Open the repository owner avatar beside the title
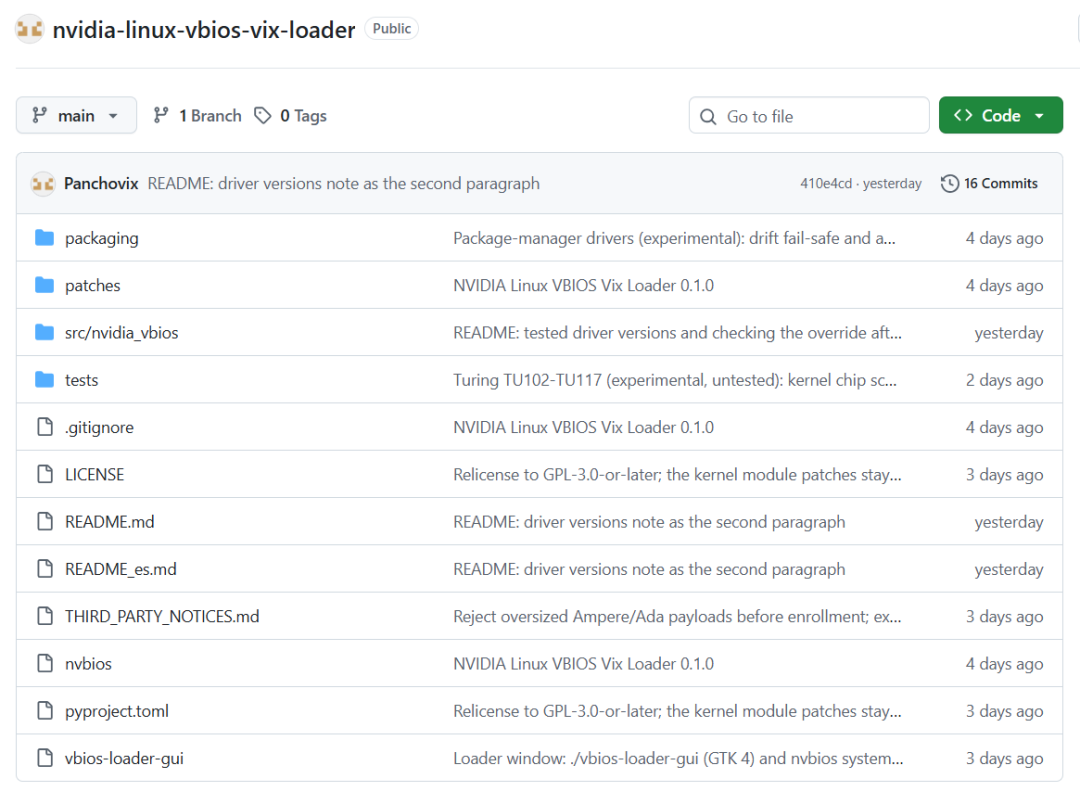The height and width of the screenshot is (791, 1080). [x=30, y=29]
